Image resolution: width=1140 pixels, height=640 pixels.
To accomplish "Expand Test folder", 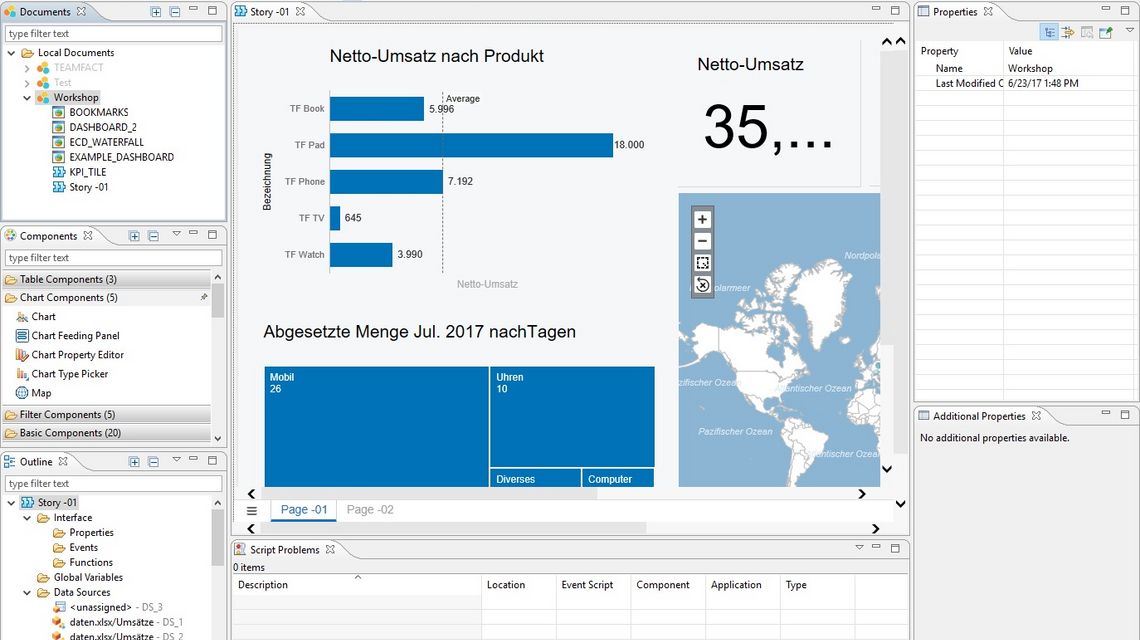I will pos(27,82).
